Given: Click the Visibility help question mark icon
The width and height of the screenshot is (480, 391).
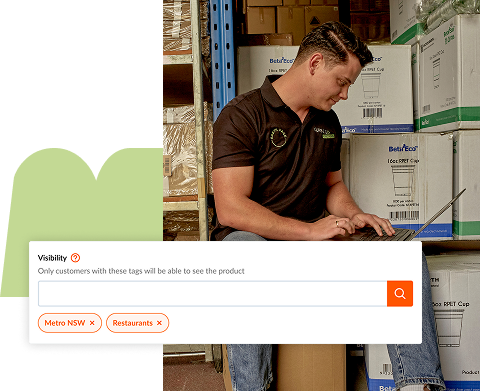Looking at the screenshot, I should (x=76, y=258).
